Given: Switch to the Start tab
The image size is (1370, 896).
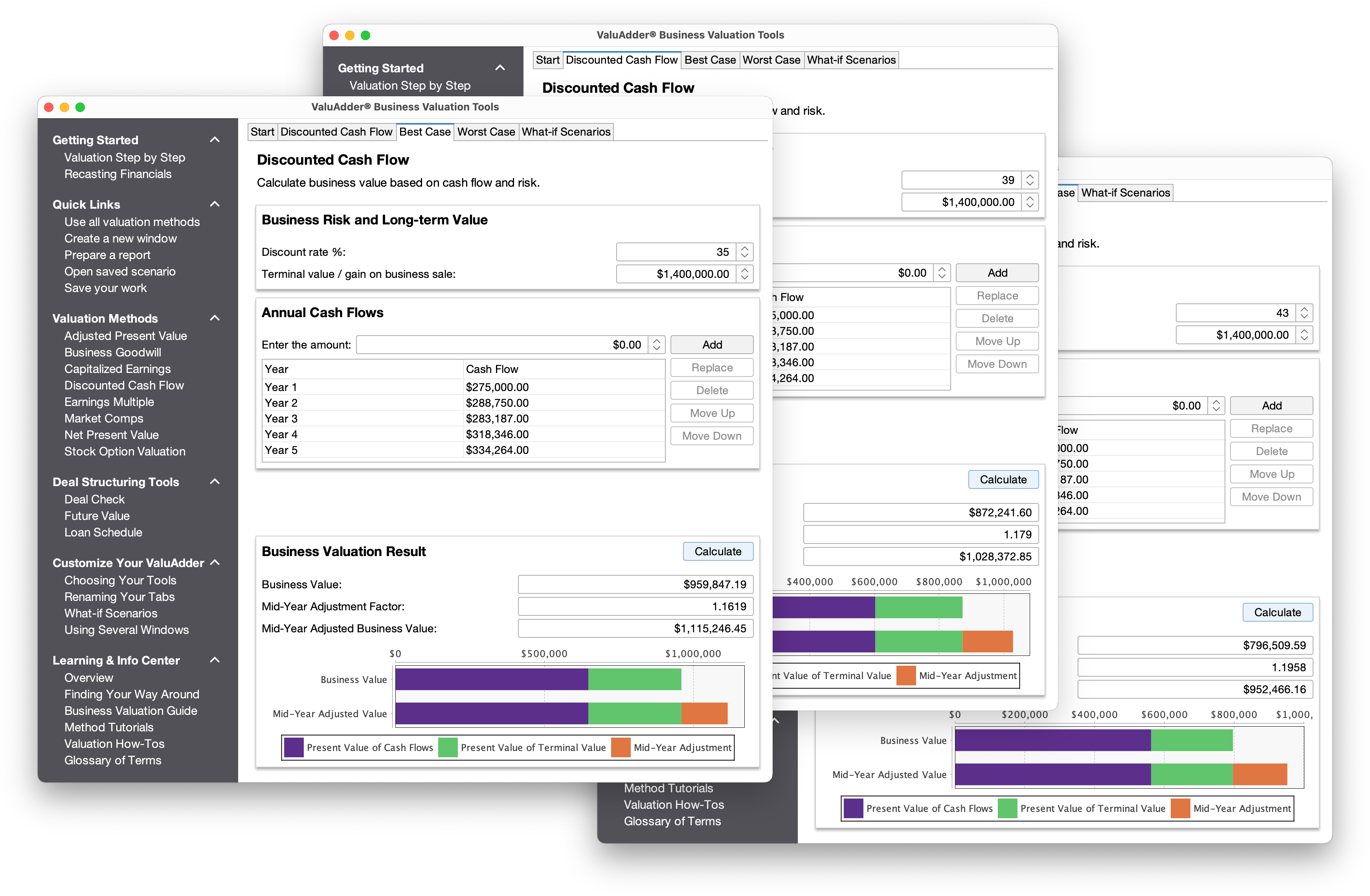Looking at the screenshot, I should coord(263,131).
